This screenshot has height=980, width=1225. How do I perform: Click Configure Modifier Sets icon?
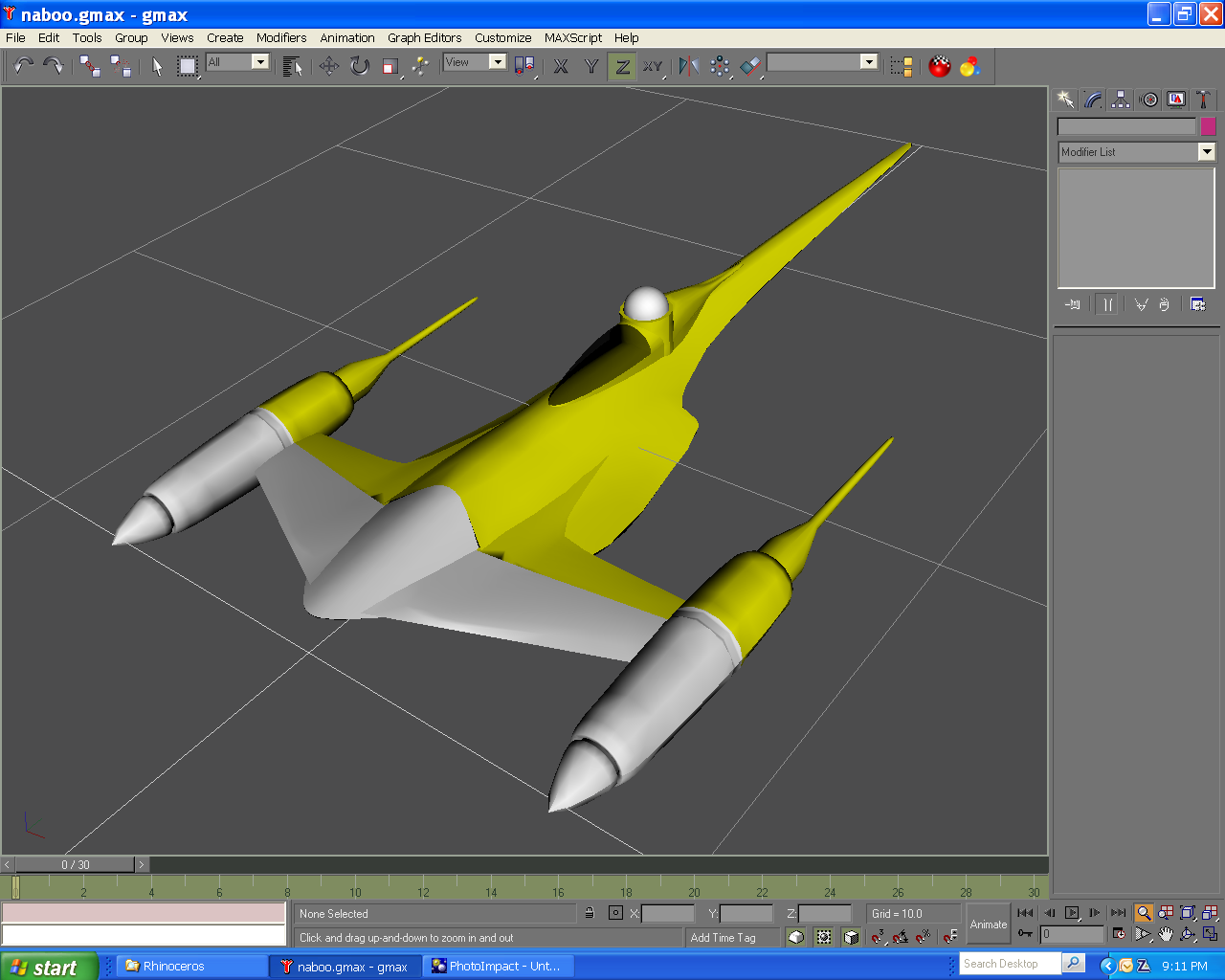[1197, 304]
